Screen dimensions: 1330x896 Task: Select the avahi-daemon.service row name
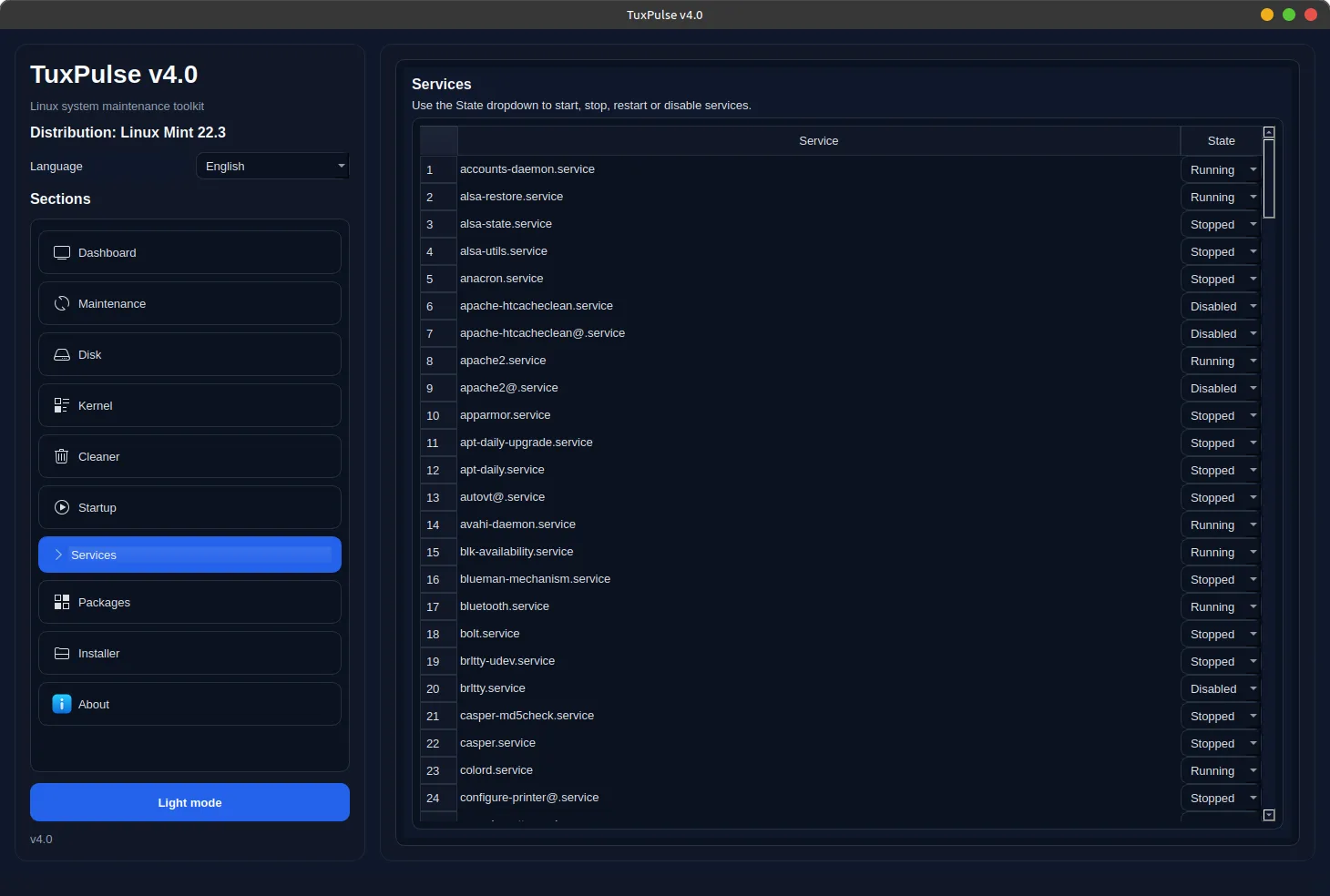(517, 524)
